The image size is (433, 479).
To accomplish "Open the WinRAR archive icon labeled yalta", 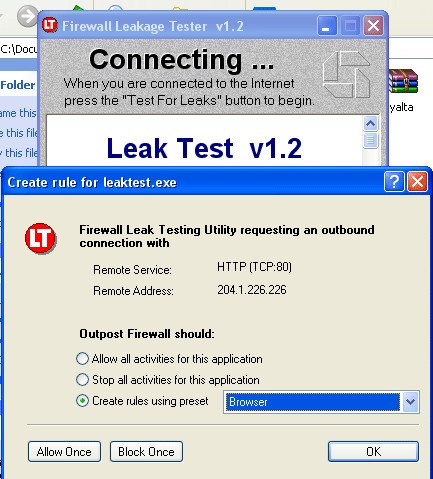I will coord(403,81).
